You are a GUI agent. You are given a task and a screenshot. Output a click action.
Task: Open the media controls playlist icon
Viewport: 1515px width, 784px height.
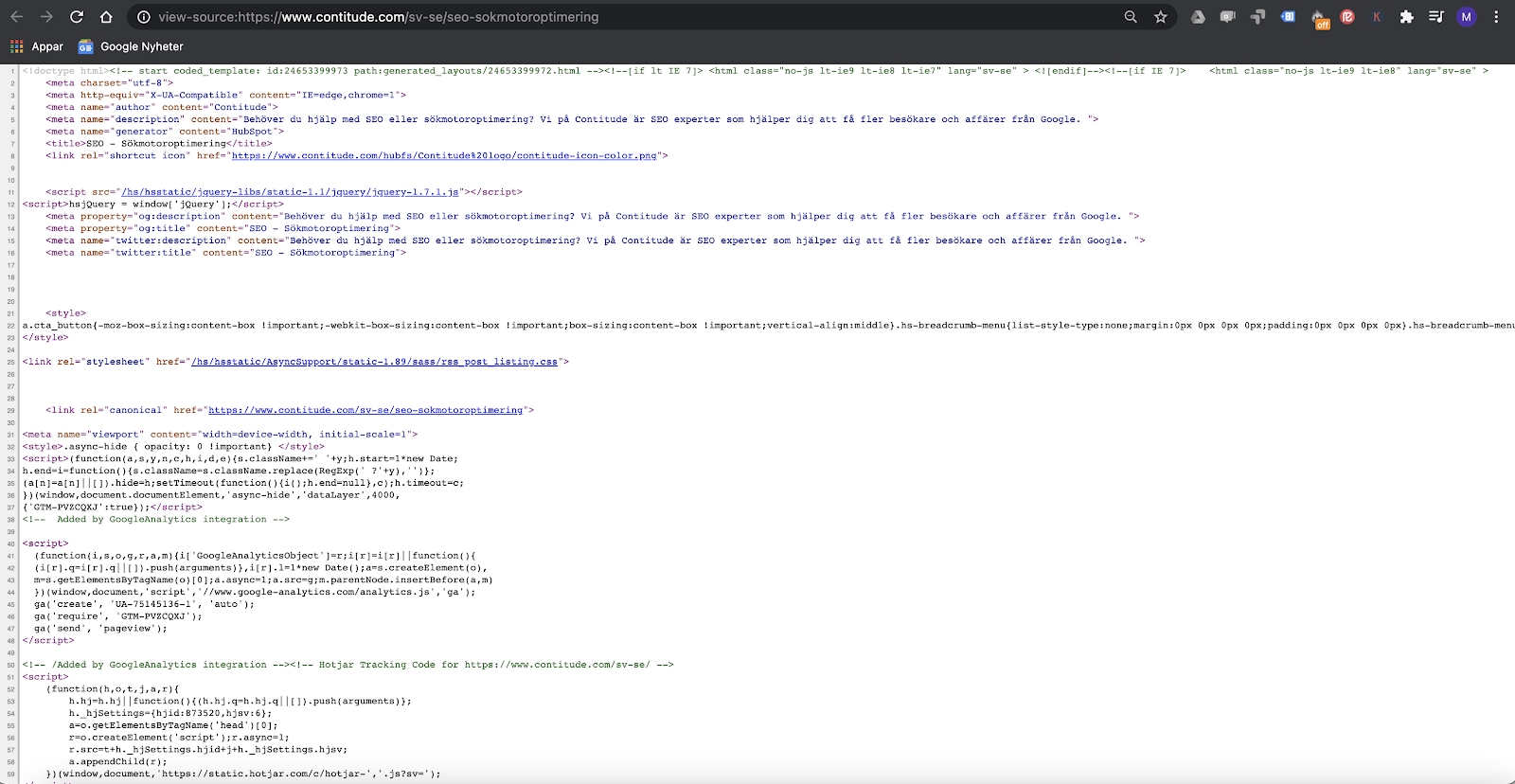(x=1435, y=17)
